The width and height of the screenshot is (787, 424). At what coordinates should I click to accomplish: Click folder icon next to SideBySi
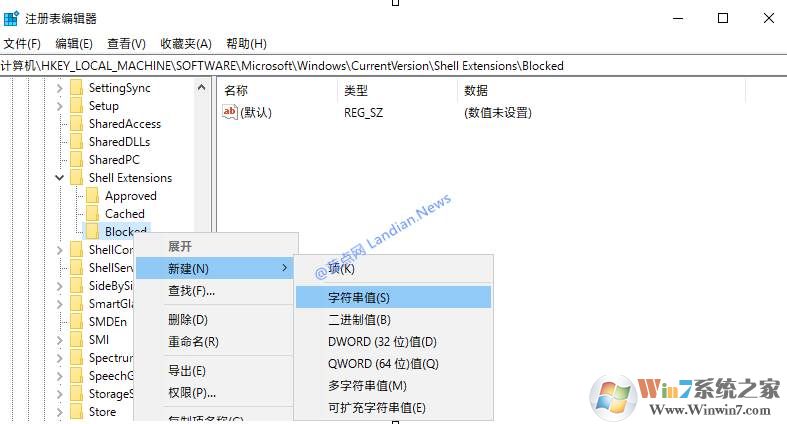click(77, 286)
